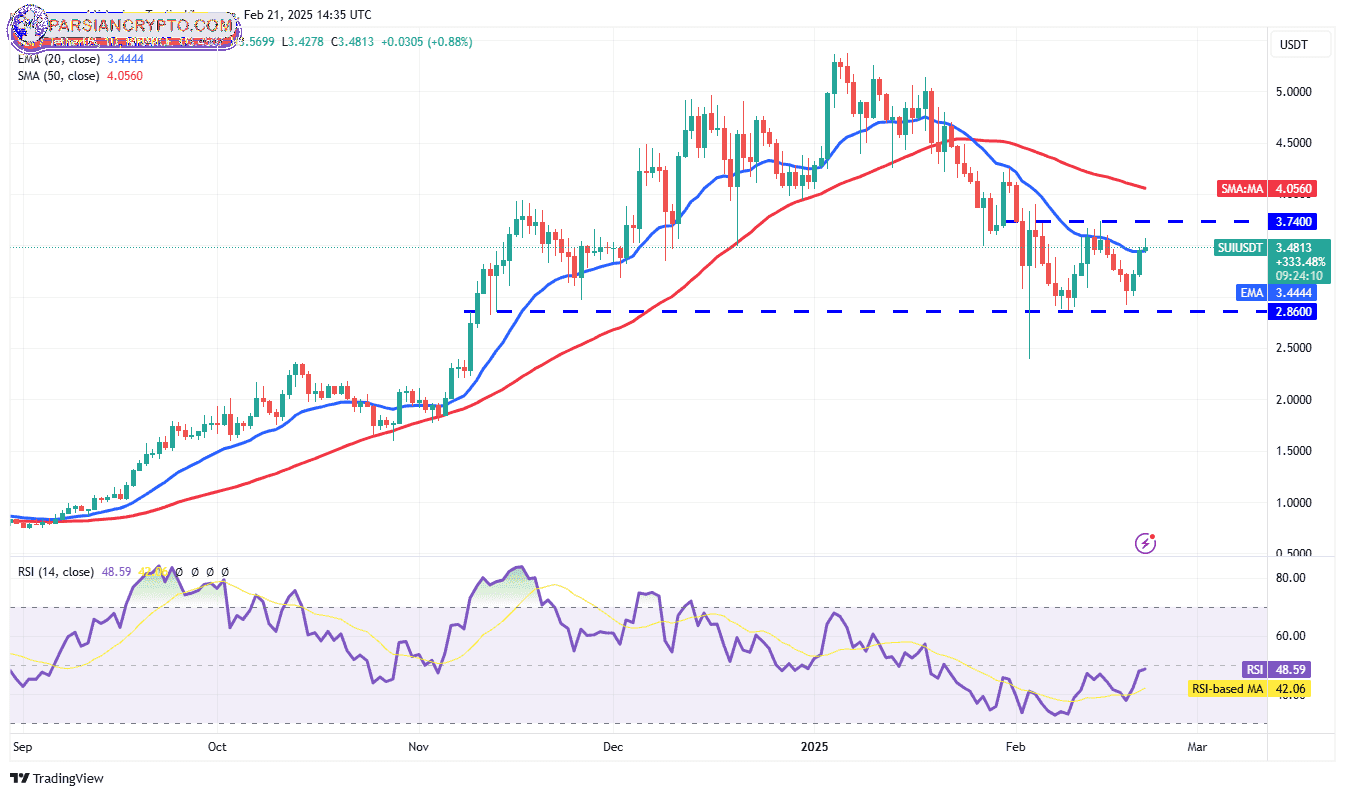Viewport: 1345px width, 796px height.
Task: Click the 09:24:10 countdown in SUIUSDT tag
Action: pos(1299,276)
